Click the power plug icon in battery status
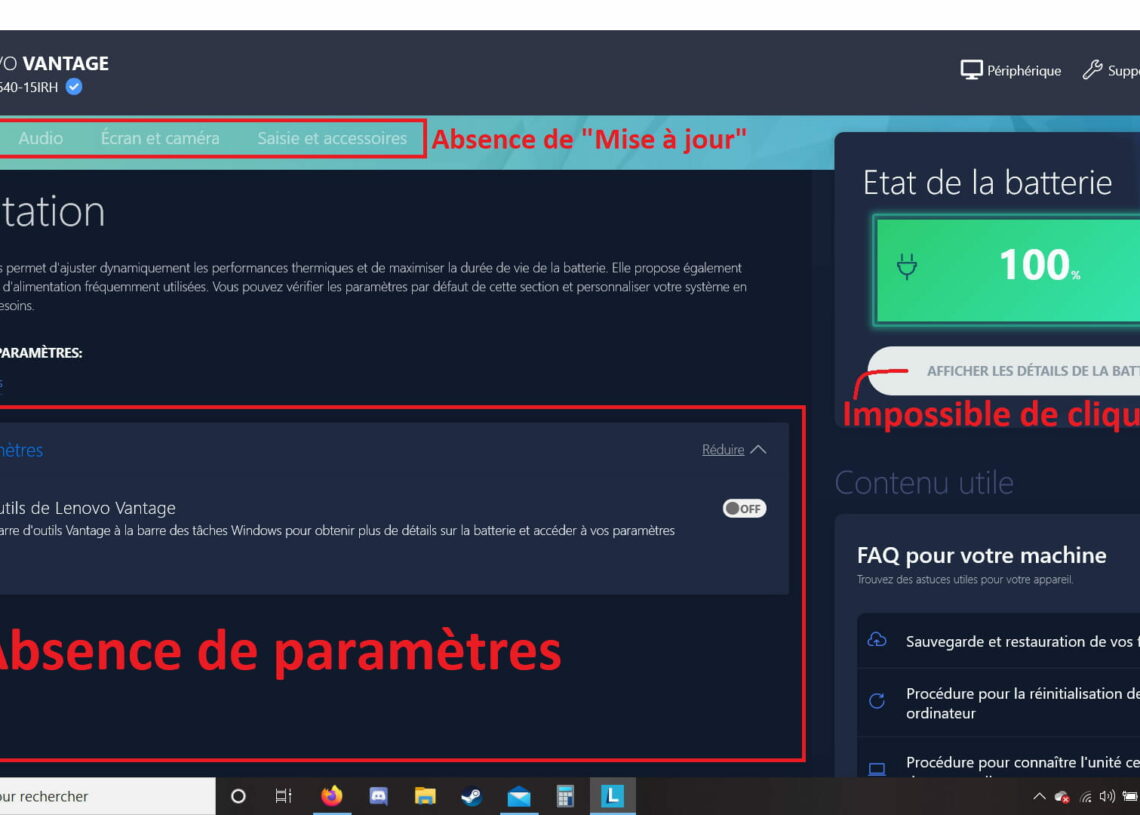The image size is (1140, 815). [907, 267]
